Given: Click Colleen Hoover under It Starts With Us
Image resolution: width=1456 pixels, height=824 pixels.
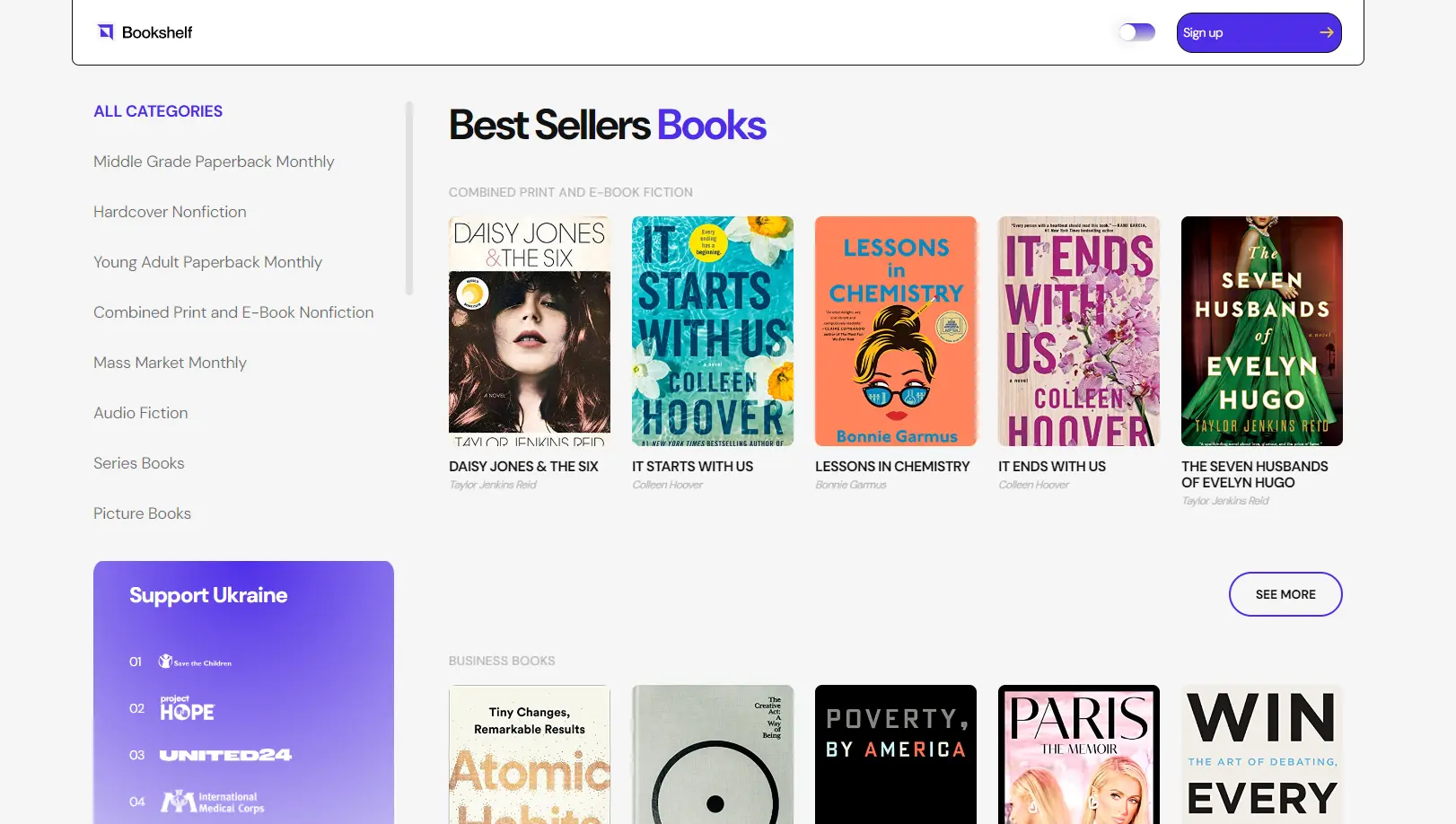Looking at the screenshot, I should coord(667,484).
